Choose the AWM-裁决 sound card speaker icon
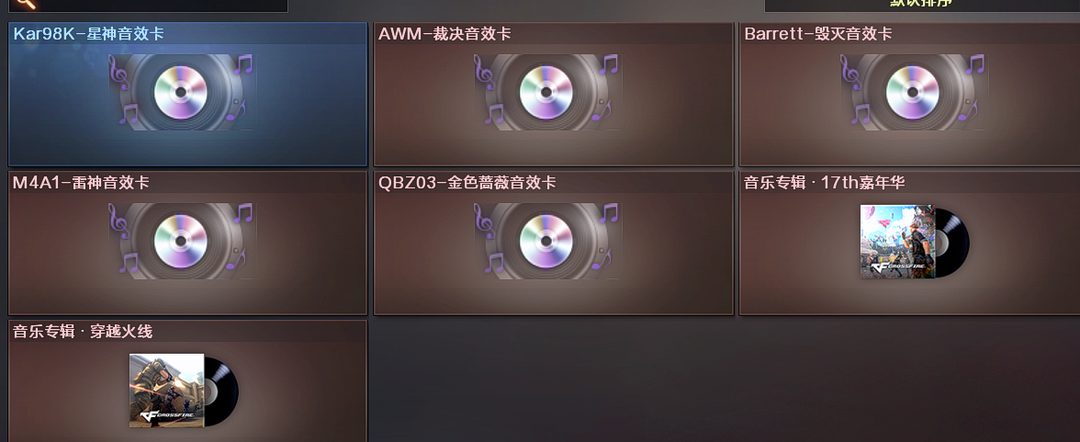The height and width of the screenshot is (442, 1080). coord(547,92)
